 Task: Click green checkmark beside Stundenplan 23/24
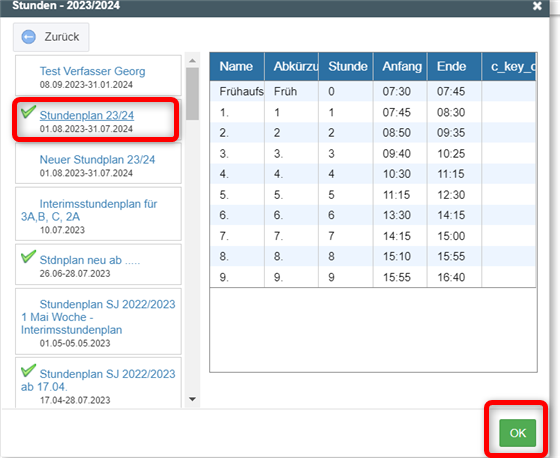click(28, 111)
